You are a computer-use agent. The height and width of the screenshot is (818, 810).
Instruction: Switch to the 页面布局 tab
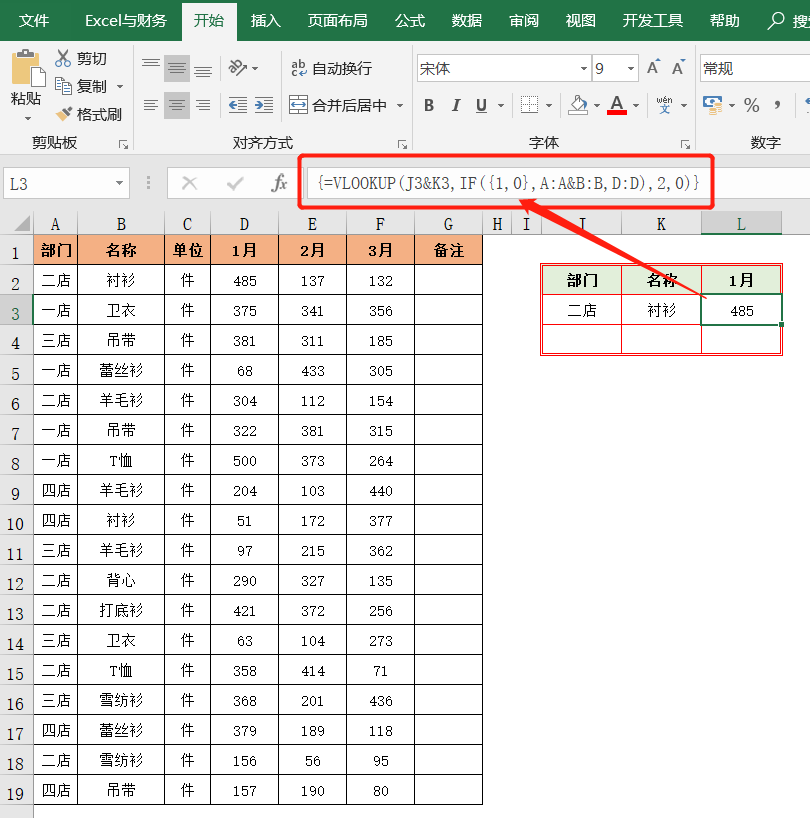337,20
